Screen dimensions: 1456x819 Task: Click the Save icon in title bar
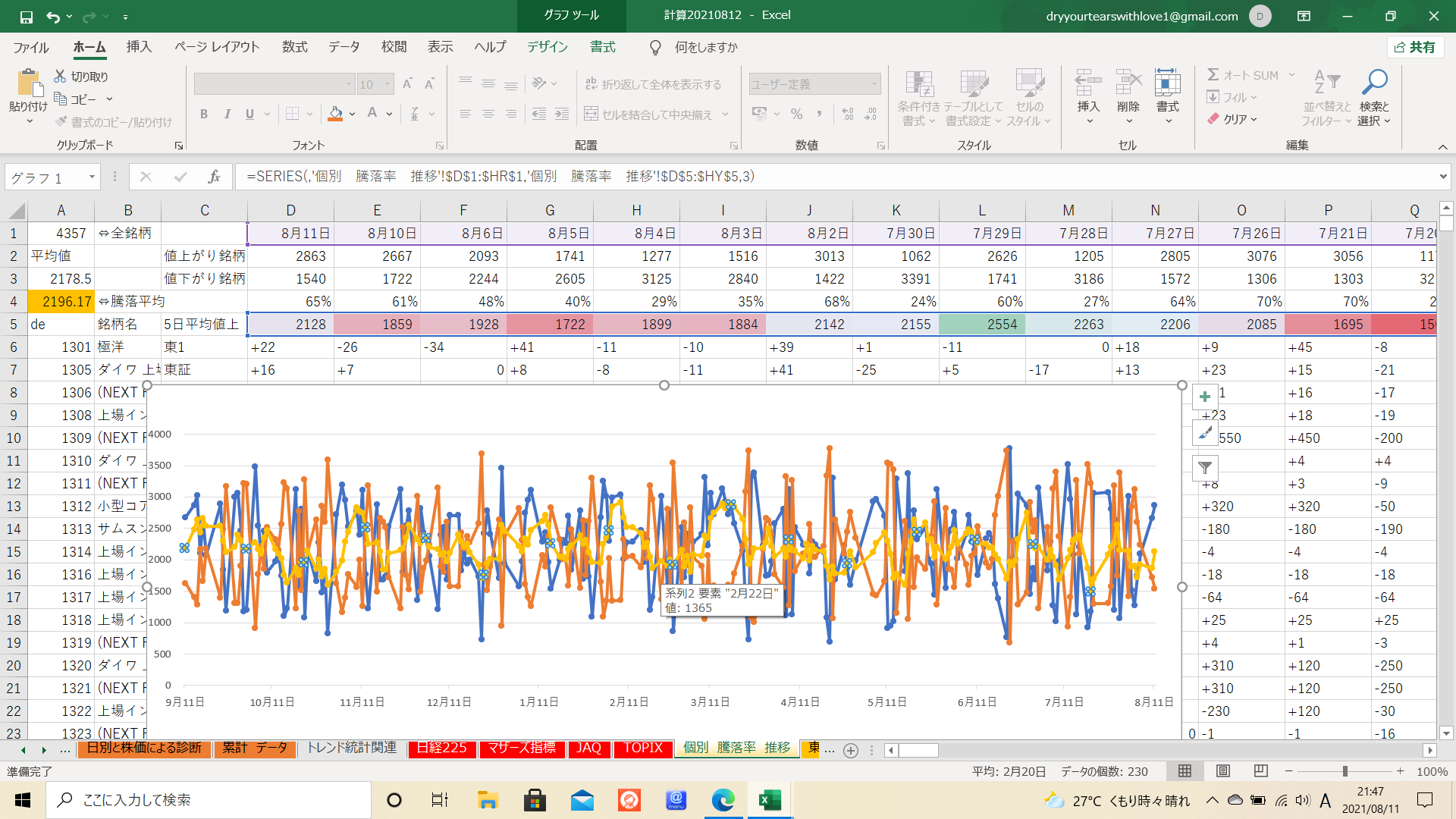(27, 16)
